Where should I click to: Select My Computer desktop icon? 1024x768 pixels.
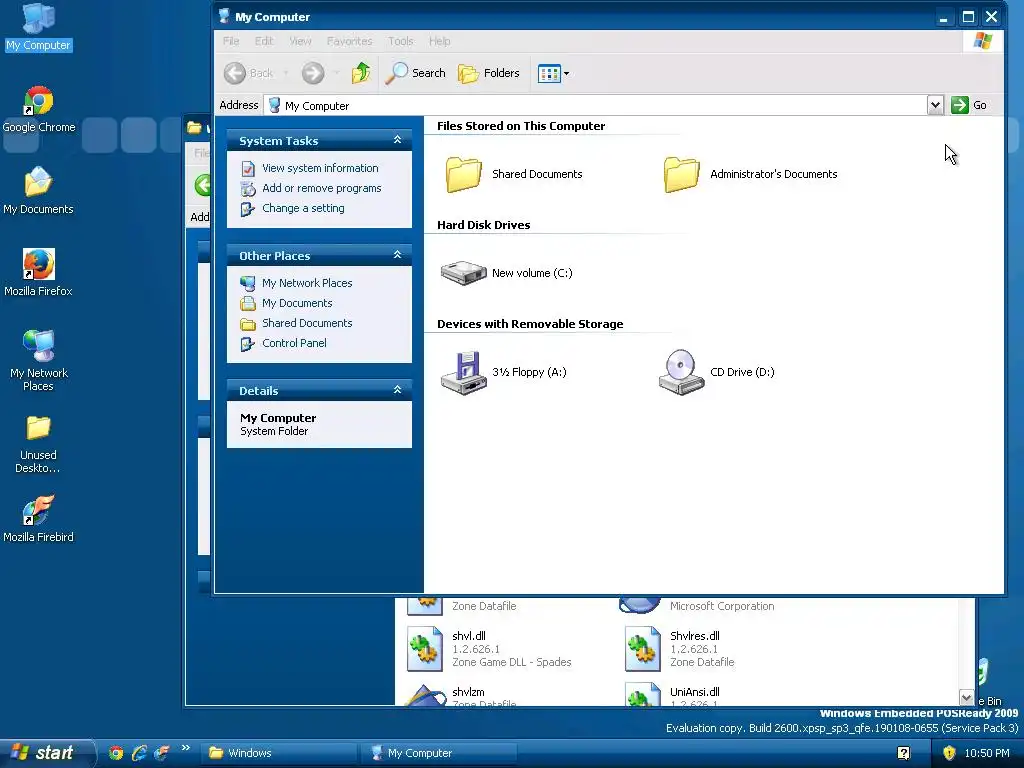pos(39,27)
